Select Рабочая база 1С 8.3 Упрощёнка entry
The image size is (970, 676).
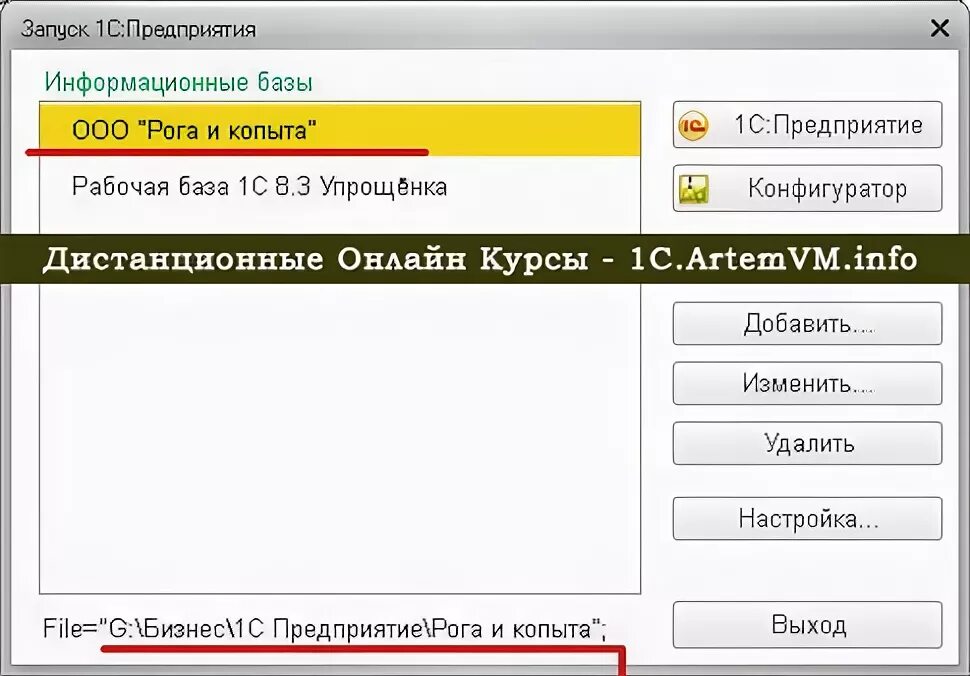point(340,186)
